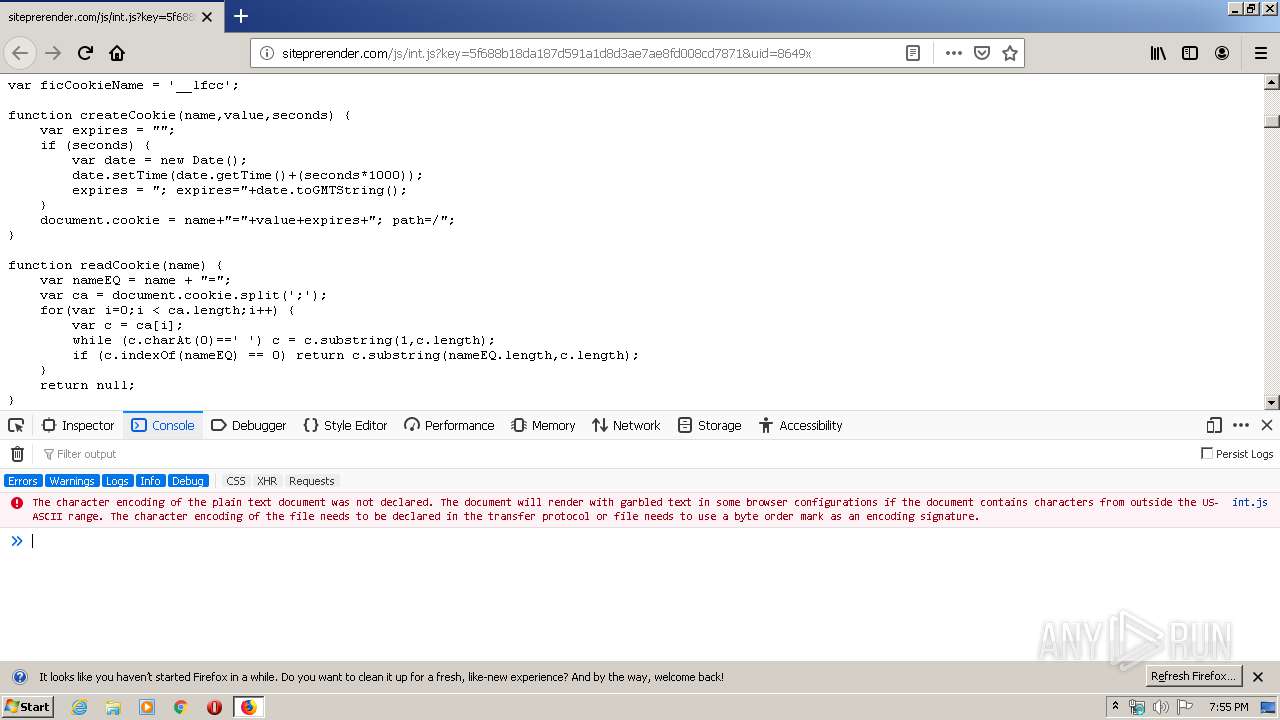1280x720 pixels.
Task: Toggle reader view icon
Action: [913, 53]
